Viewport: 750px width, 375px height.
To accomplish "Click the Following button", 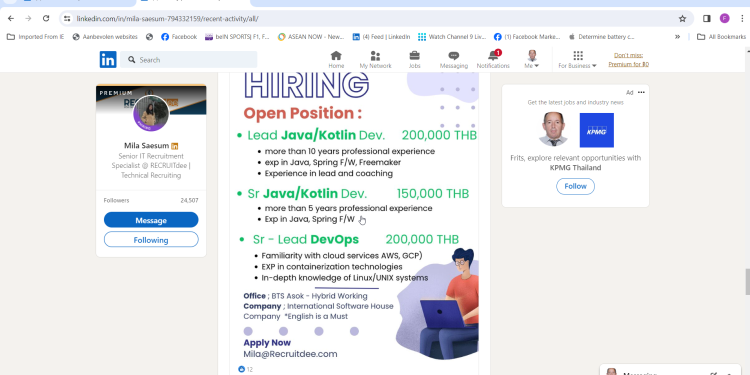I will coord(151,240).
